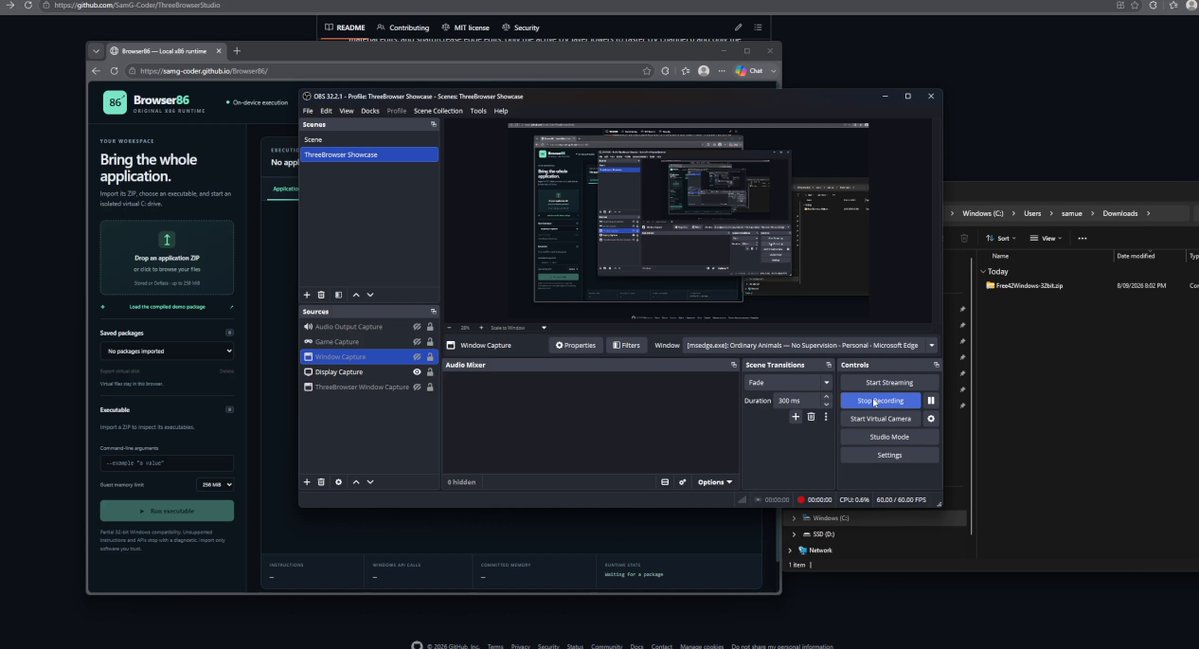The height and width of the screenshot is (649, 1199).
Task: Pop out the Scenes dock
Action: 434,125
